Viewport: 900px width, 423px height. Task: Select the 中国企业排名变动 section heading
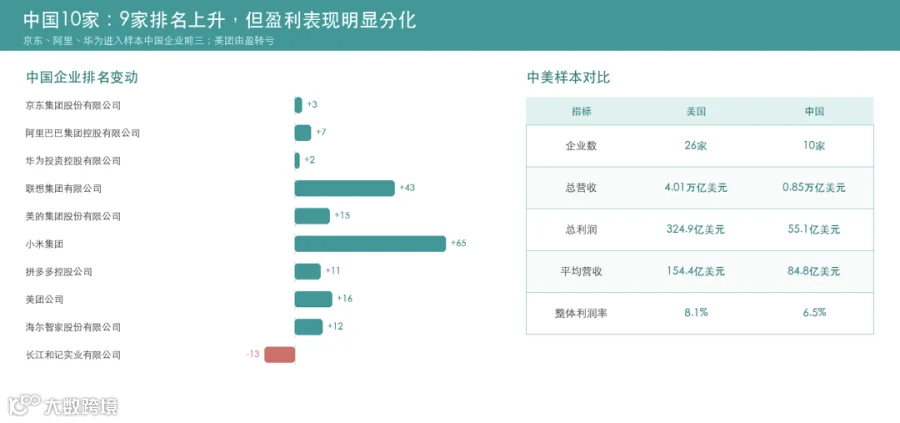82,77
